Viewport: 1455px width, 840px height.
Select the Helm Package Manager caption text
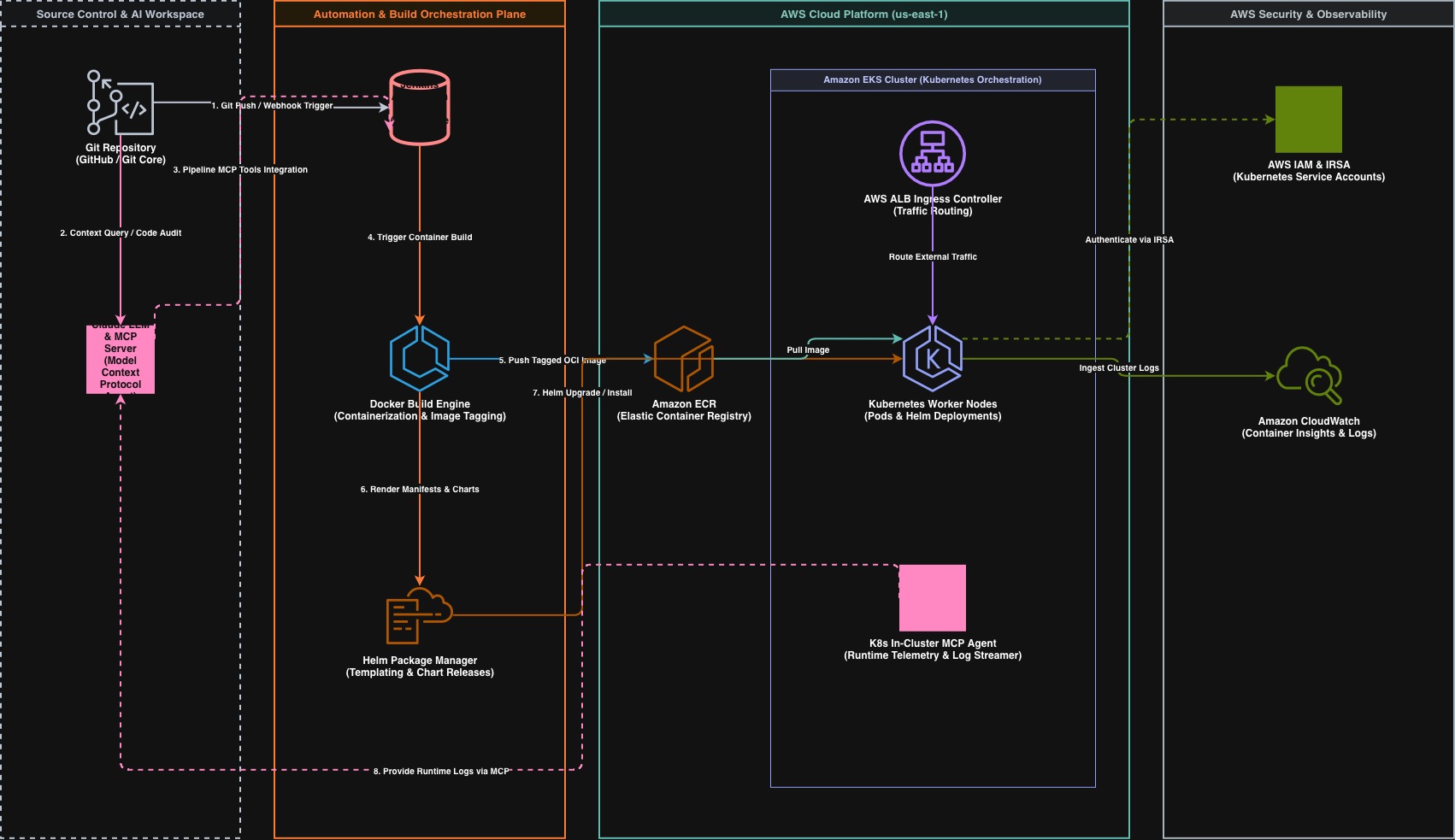pos(420,667)
